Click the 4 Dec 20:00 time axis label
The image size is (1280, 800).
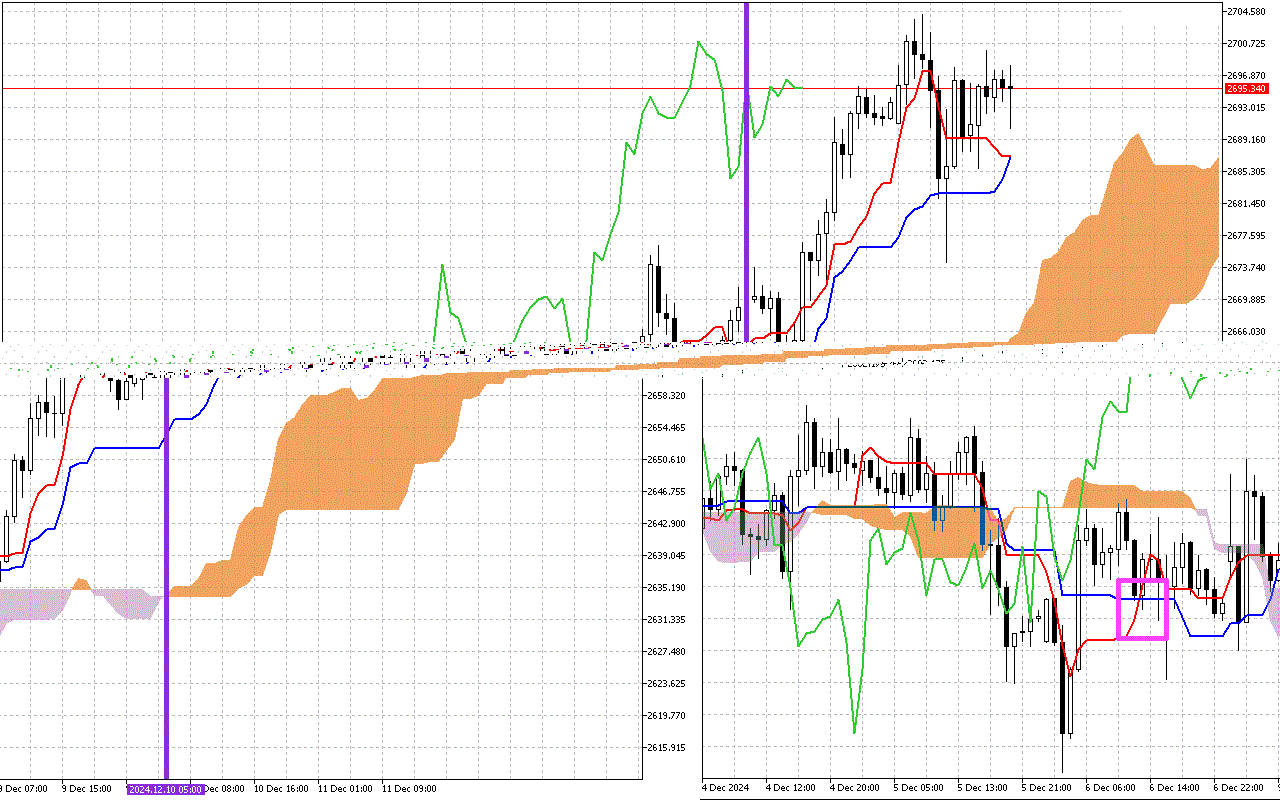(855, 789)
